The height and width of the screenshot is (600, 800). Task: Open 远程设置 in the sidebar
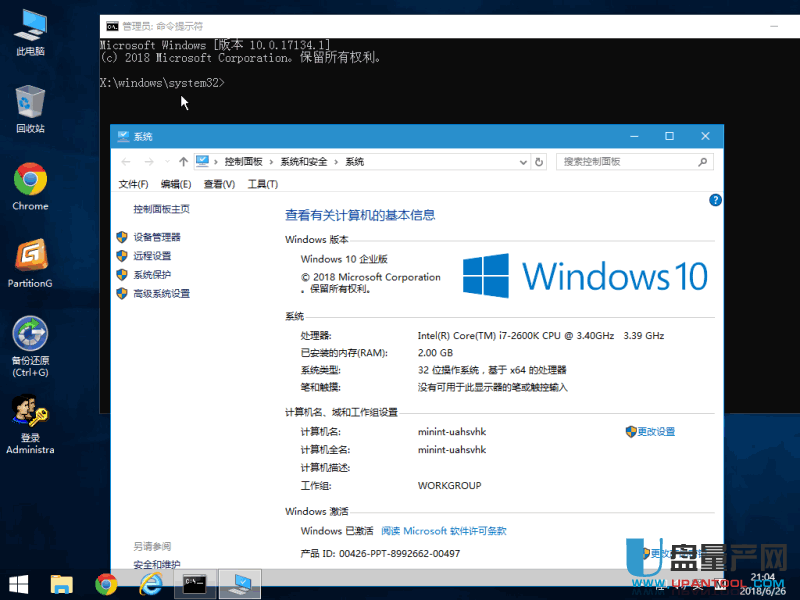(151, 255)
